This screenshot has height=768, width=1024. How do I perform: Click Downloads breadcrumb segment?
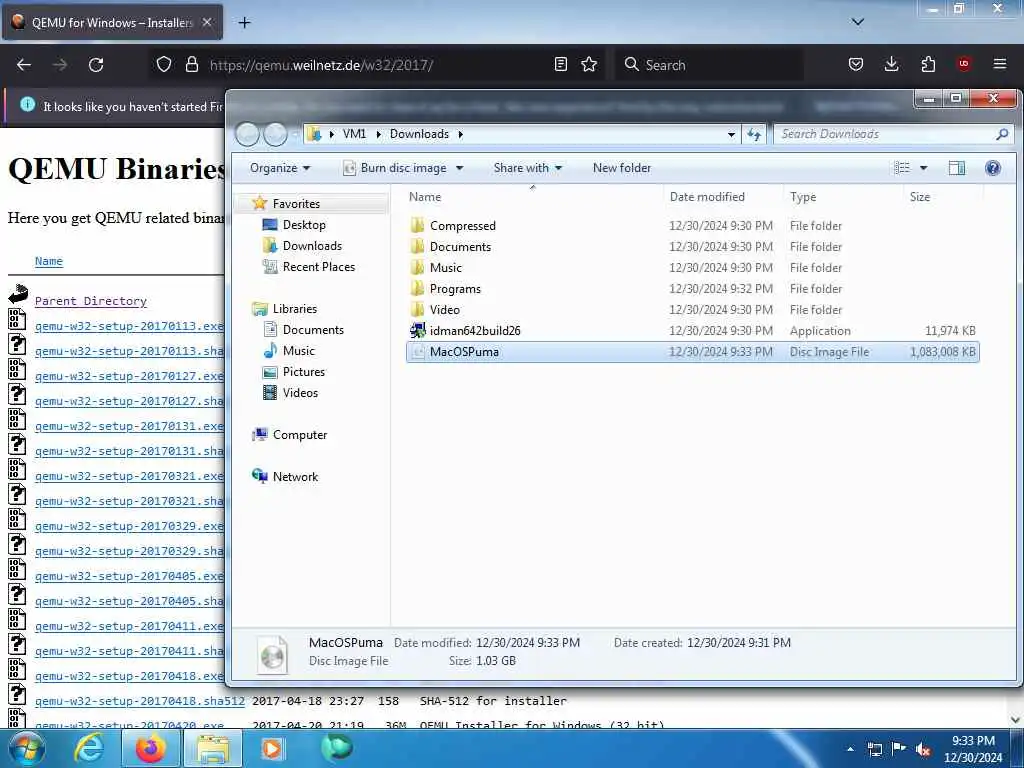tap(419, 134)
